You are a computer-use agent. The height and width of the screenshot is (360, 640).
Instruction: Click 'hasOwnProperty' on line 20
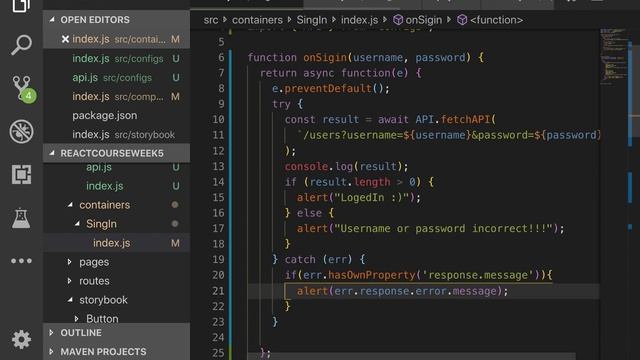[x=371, y=275]
